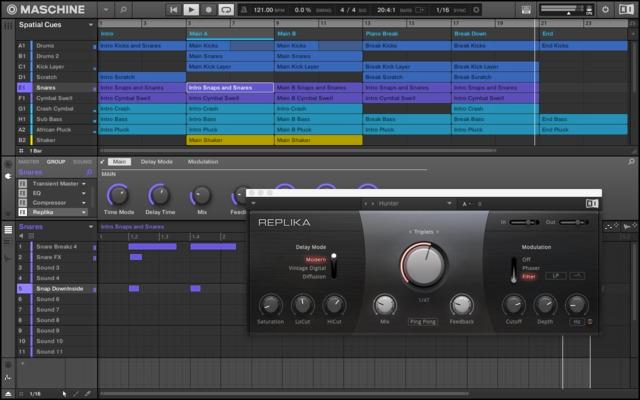
Task: Click the NI logo in the header
Action: point(626,9)
